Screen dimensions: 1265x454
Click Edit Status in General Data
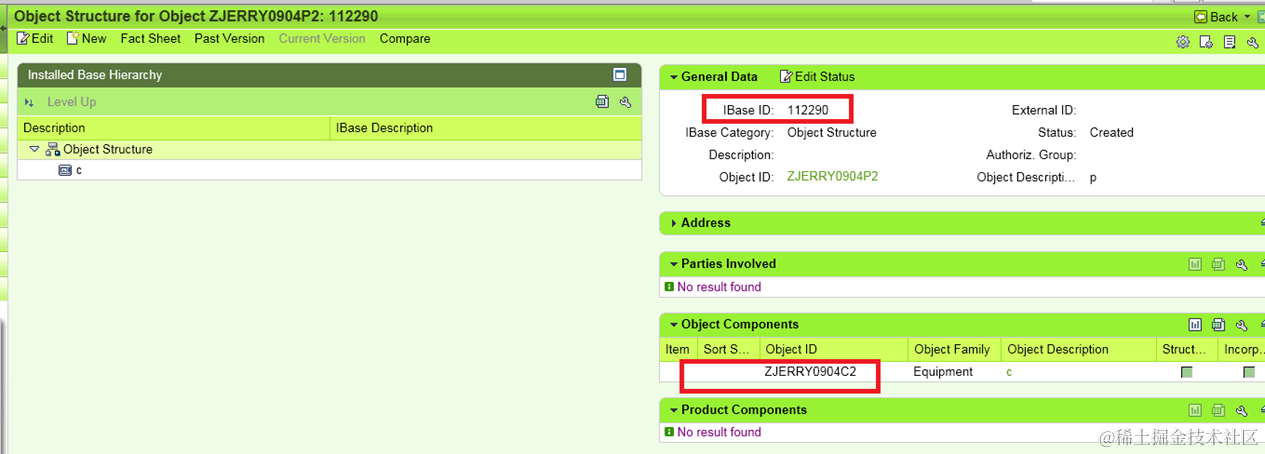pos(816,77)
